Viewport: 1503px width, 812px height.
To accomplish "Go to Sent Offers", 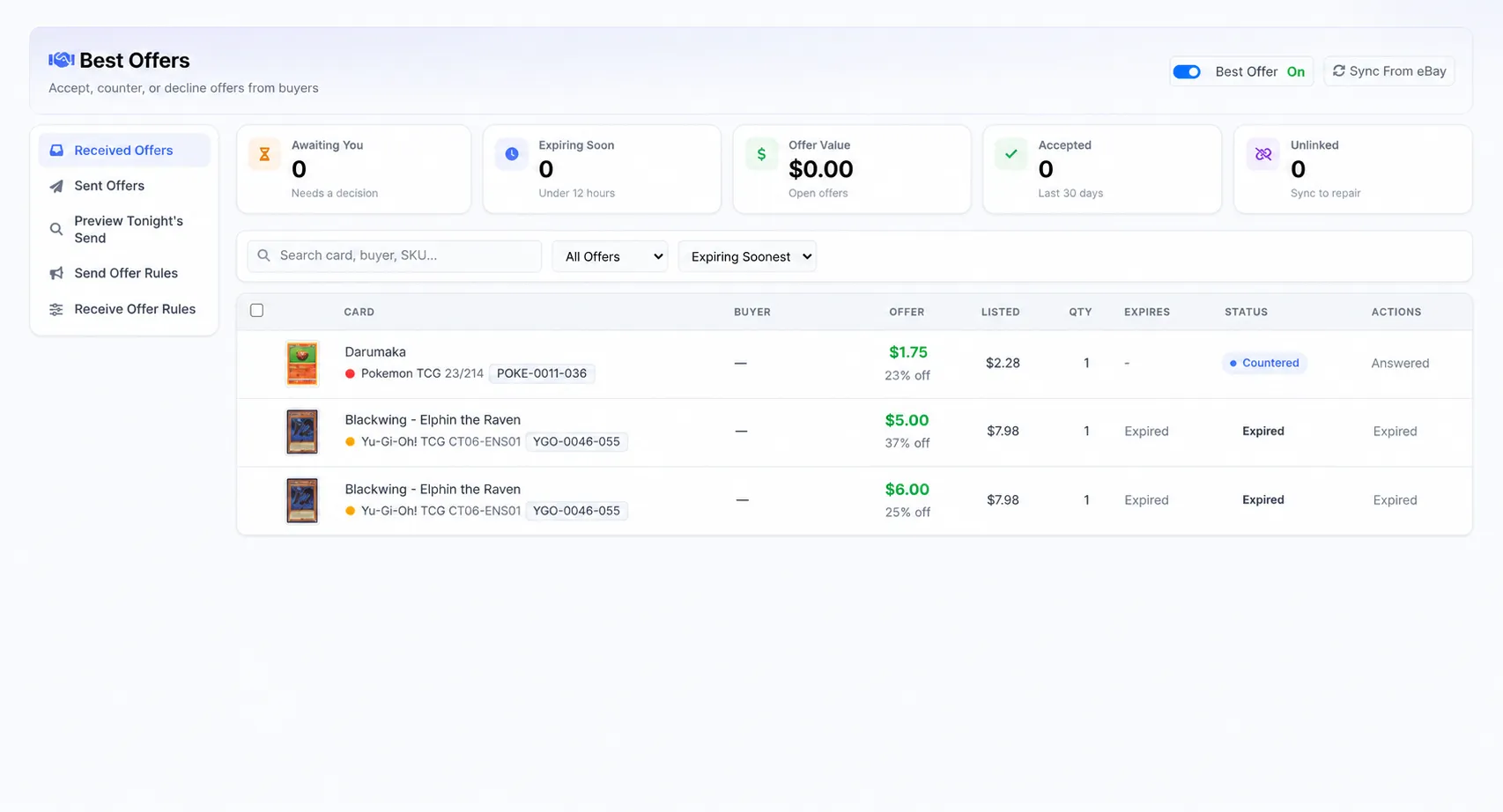I will coord(124,186).
